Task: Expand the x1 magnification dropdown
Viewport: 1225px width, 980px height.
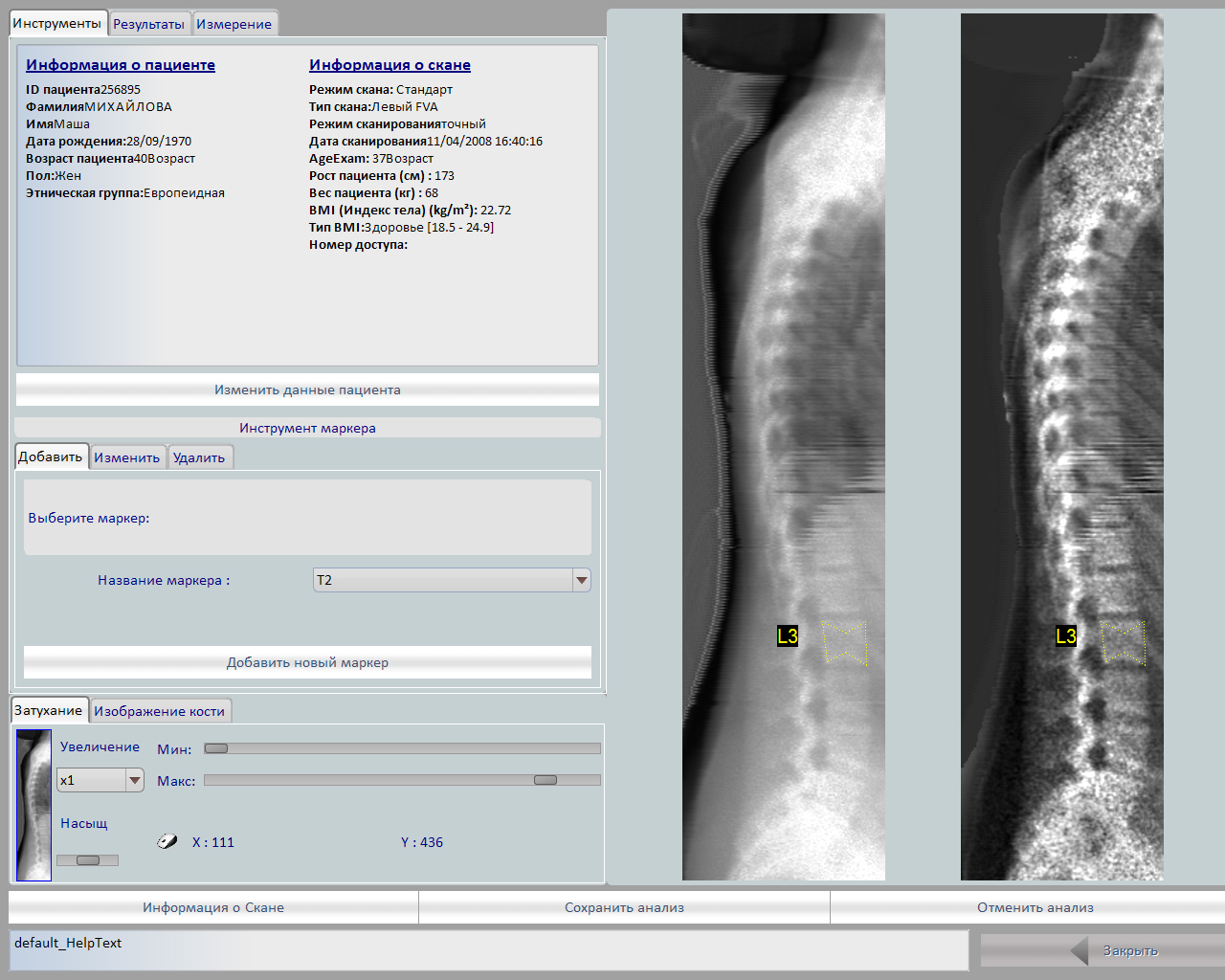Action: tap(135, 781)
